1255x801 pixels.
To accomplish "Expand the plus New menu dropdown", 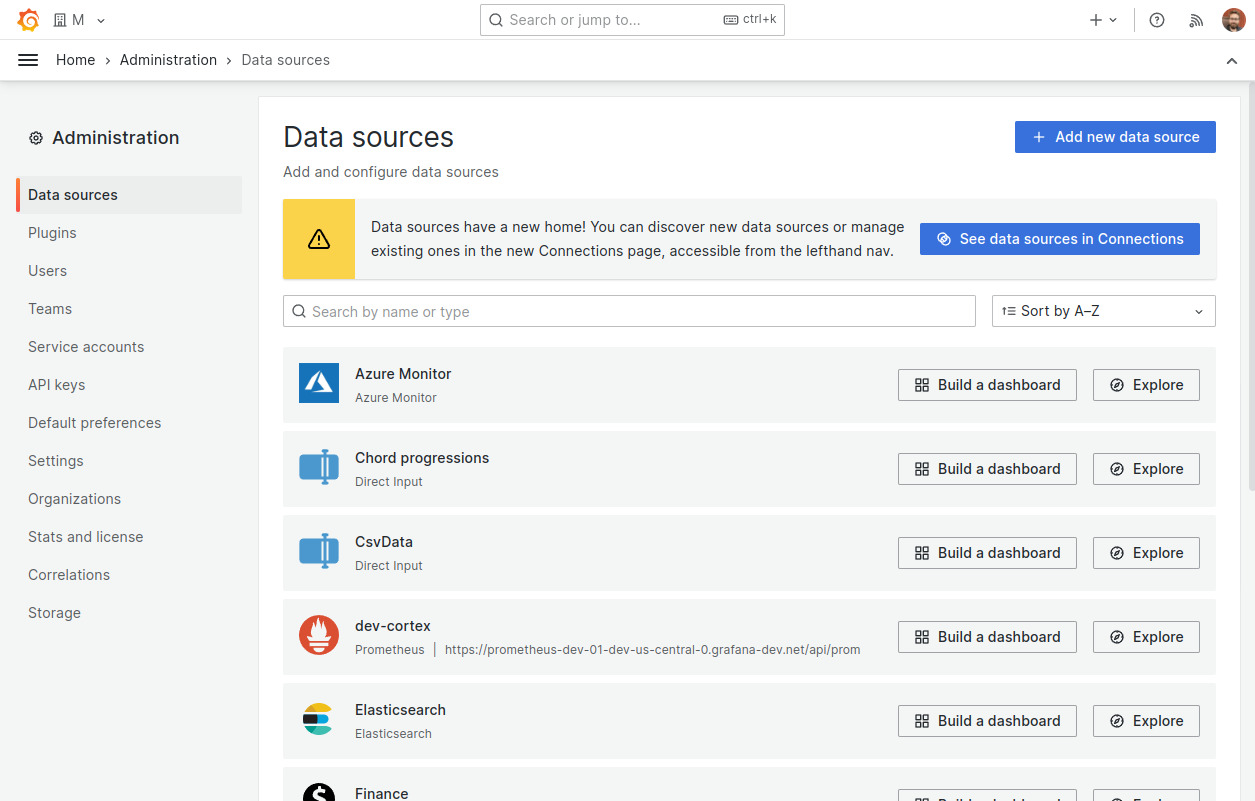I will point(1104,20).
